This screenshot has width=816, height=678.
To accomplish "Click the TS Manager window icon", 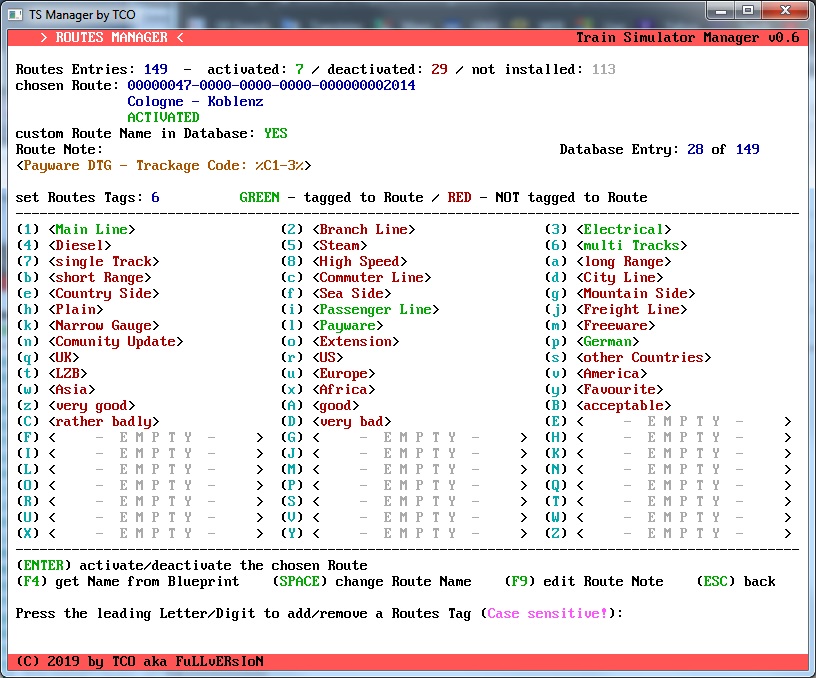I will pos(16,15).
